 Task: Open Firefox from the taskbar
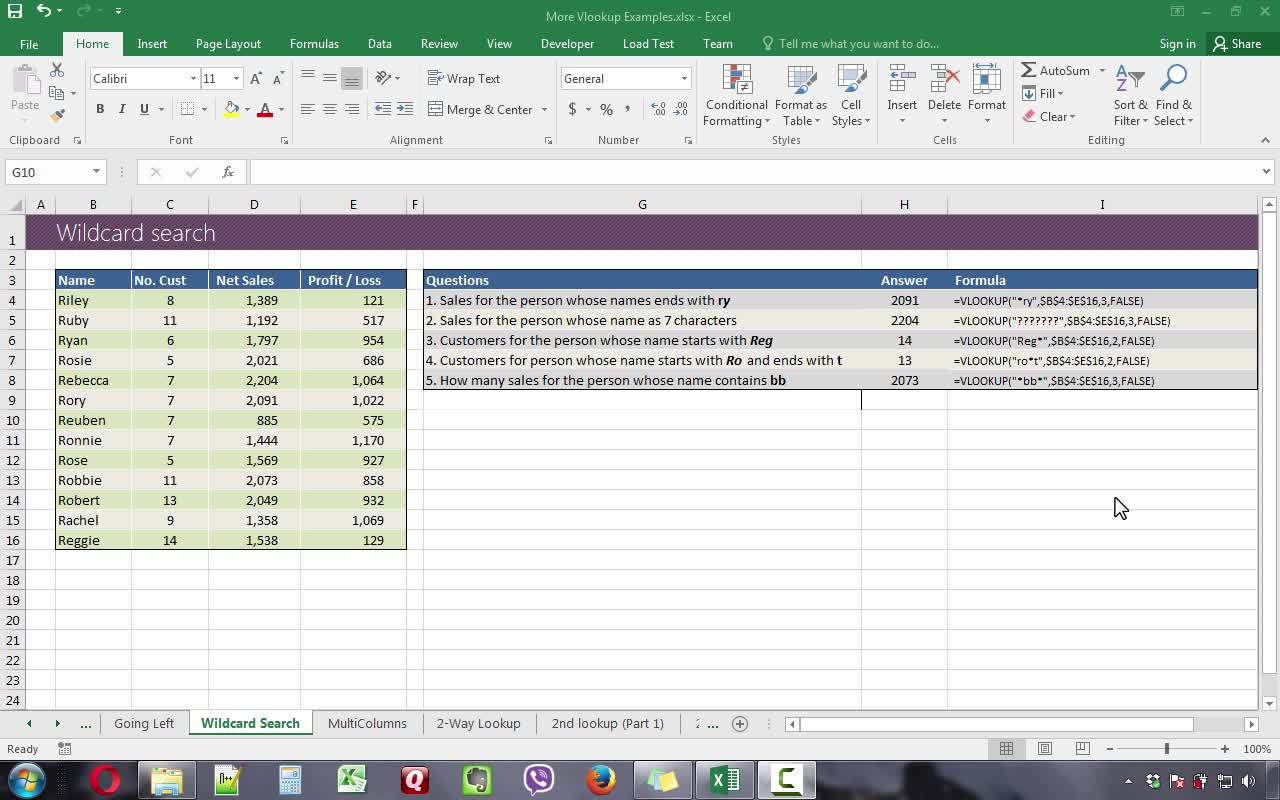[601, 779]
